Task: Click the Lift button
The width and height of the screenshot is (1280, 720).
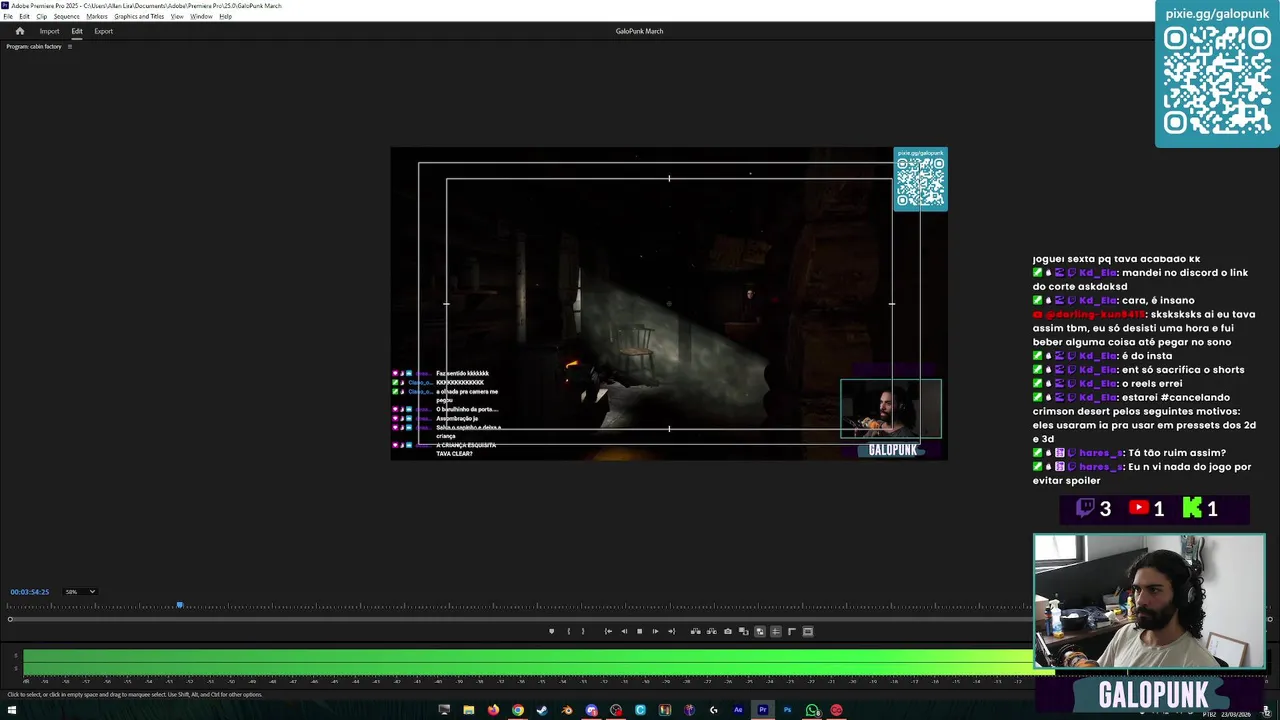Action: [x=695, y=631]
